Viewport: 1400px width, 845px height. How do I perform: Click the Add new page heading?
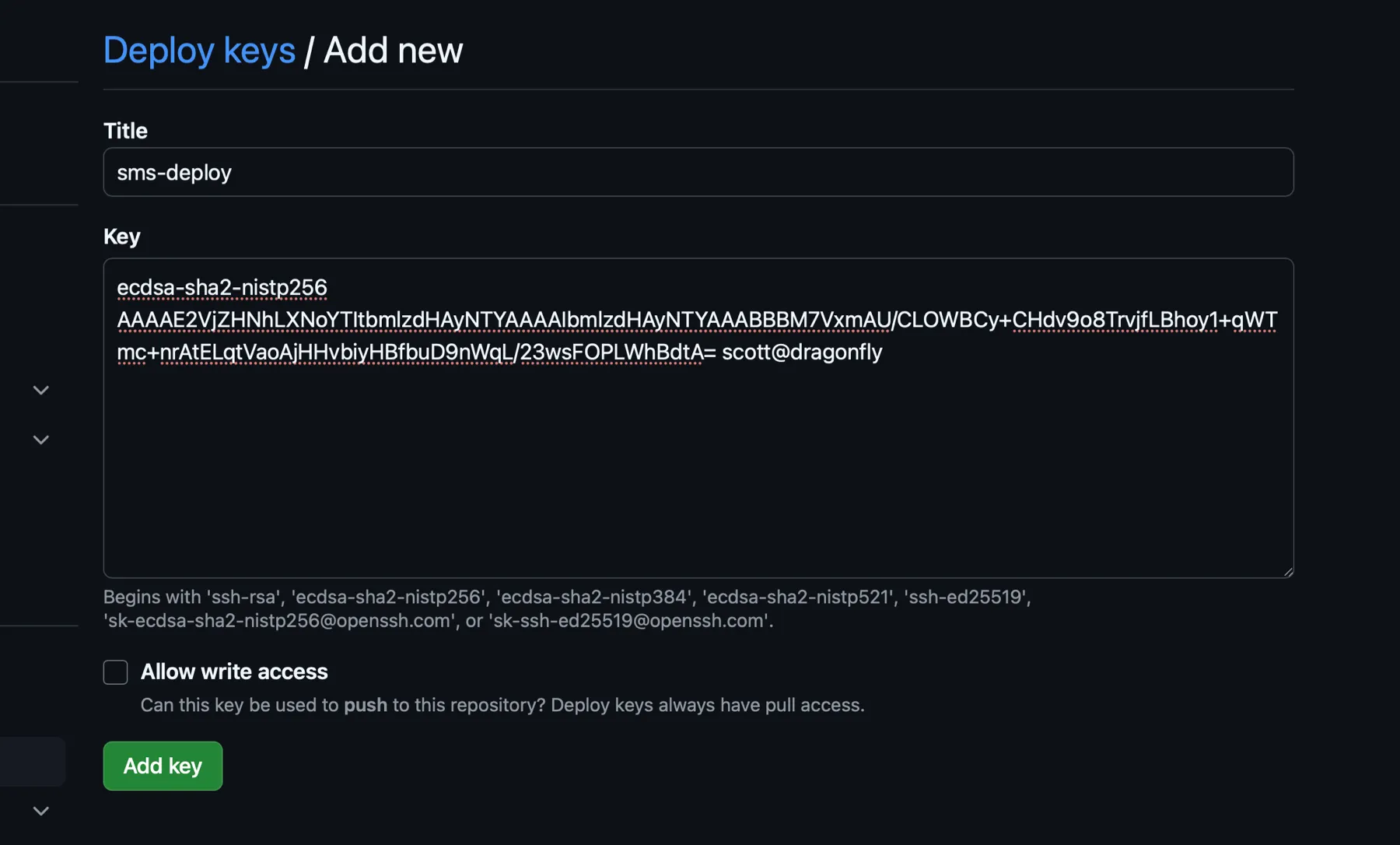pos(393,50)
